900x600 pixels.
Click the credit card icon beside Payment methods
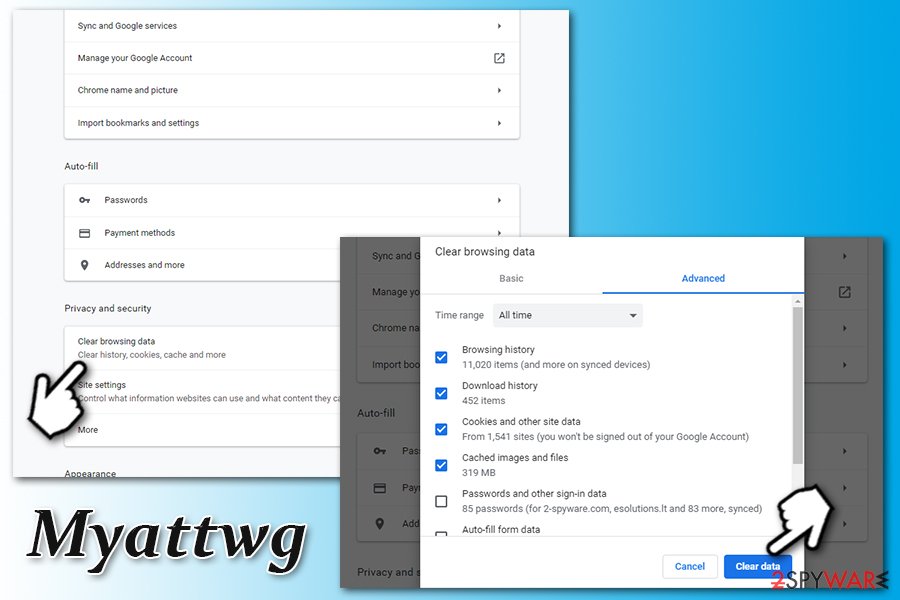click(84, 233)
